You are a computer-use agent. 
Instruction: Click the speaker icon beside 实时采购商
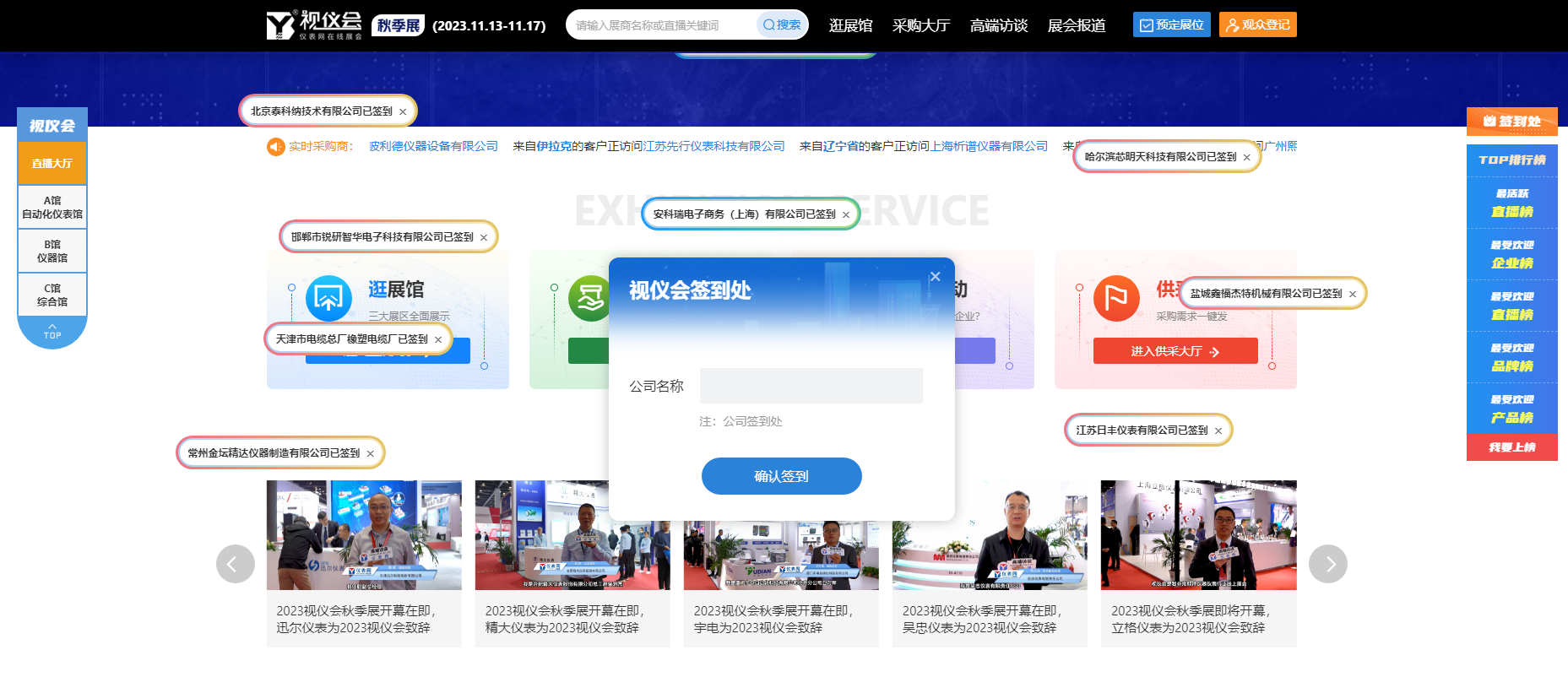pyautogui.click(x=275, y=147)
